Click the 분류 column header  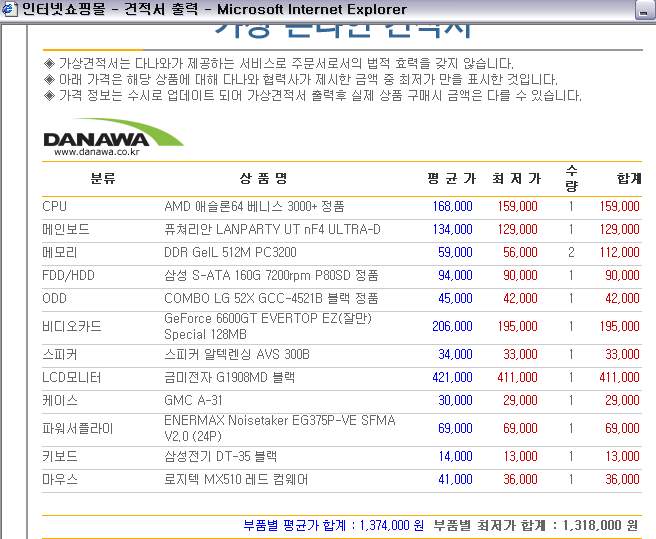pos(103,178)
